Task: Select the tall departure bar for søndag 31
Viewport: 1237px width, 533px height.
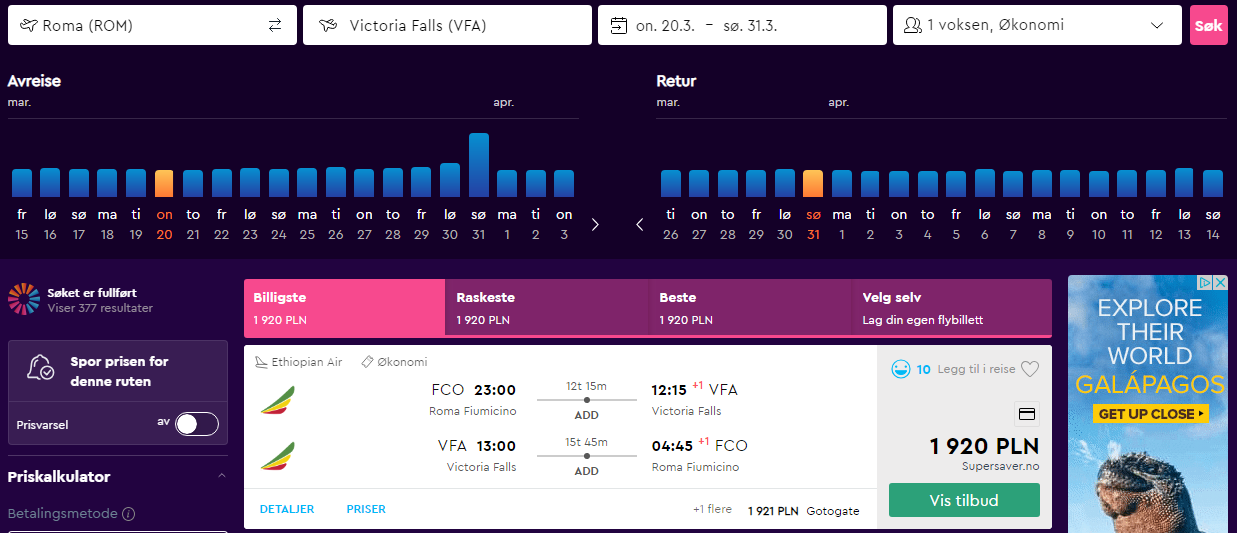Action: point(478,165)
